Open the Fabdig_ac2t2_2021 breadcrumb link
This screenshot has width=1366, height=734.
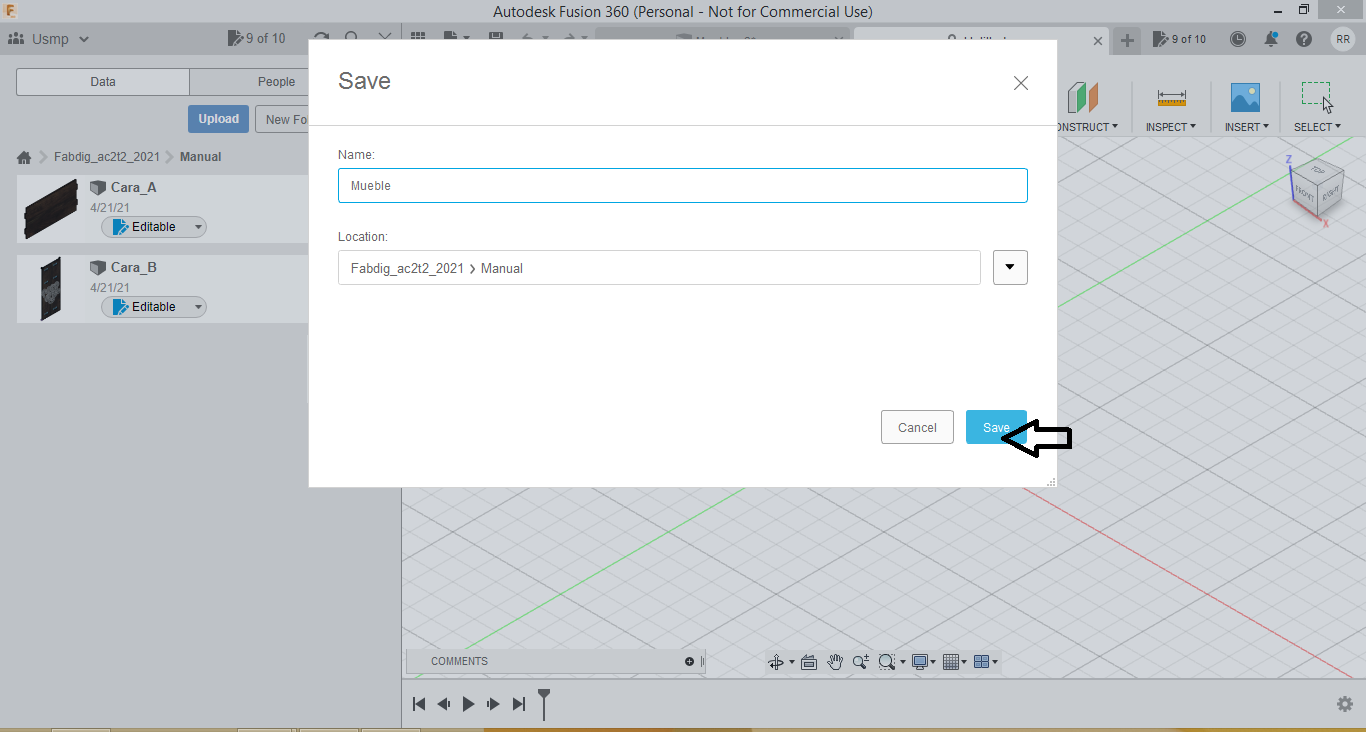pyautogui.click(x=107, y=157)
